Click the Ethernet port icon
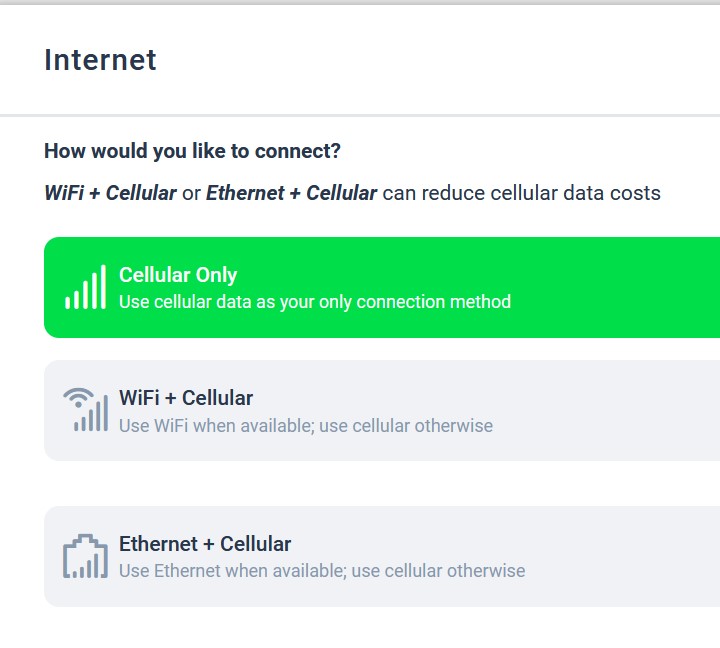The height and width of the screenshot is (648, 720). 85,557
